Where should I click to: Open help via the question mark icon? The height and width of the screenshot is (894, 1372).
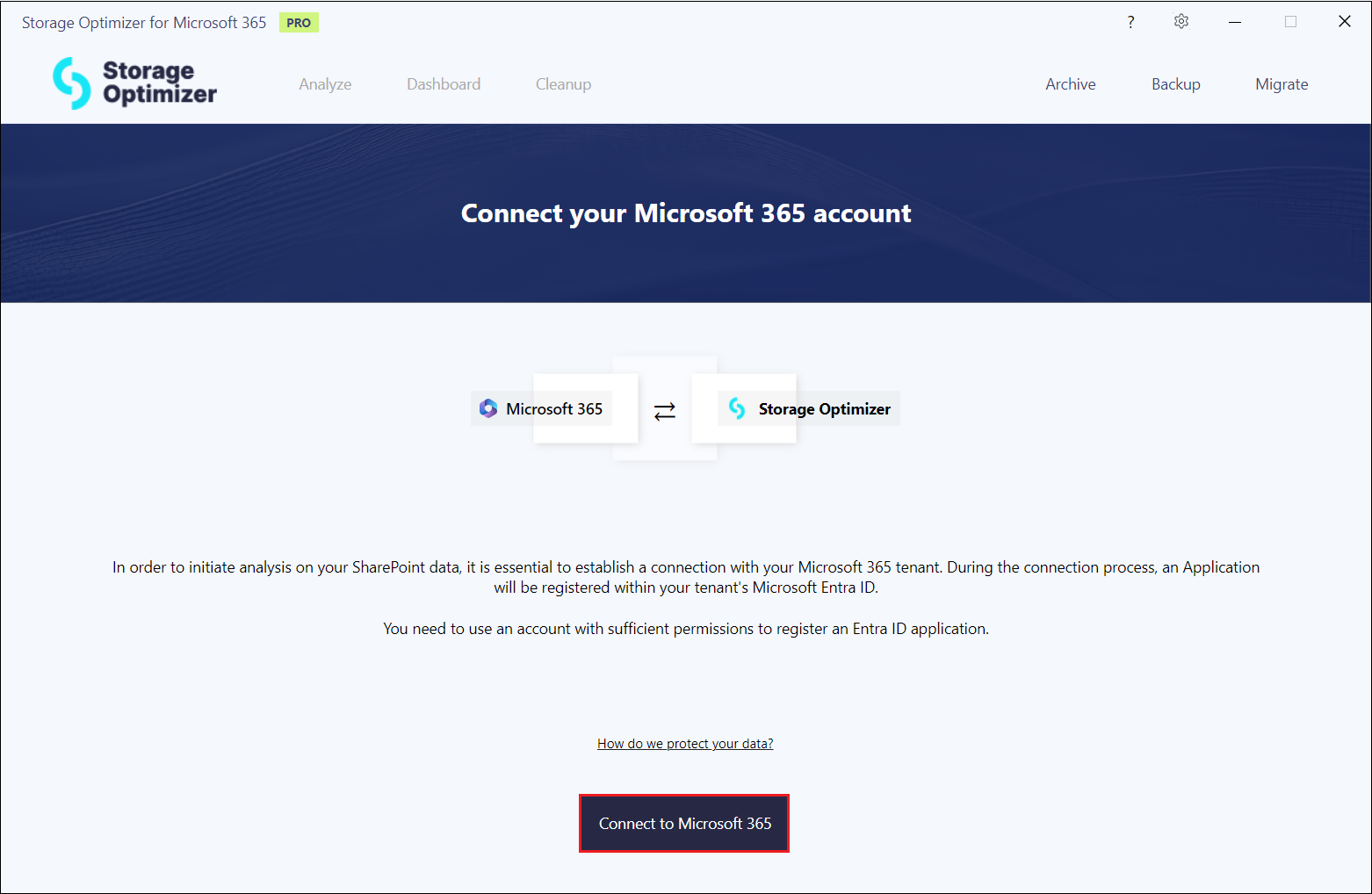pyautogui.click(x=1130, y=22)
